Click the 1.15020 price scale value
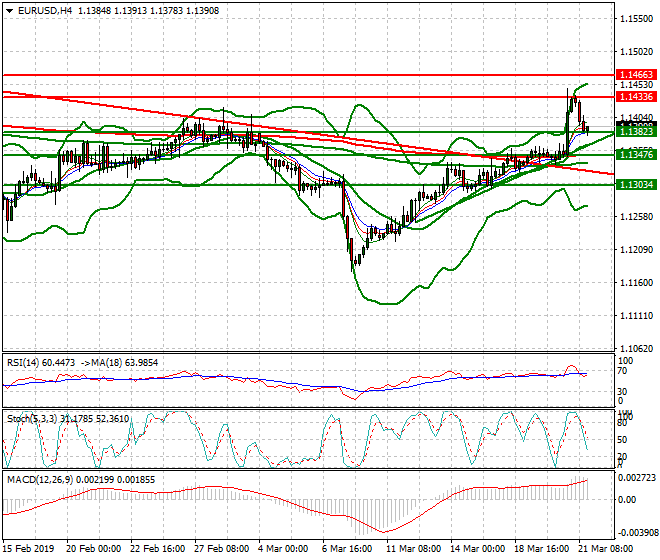This screenshot has width=660, height=560. point(636,52)
